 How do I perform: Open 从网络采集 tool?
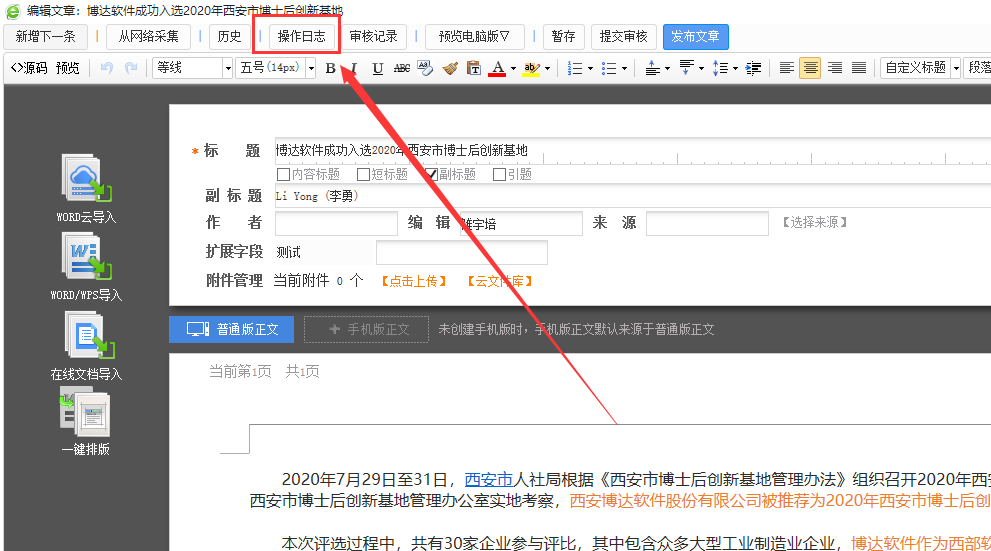[149, 37]
